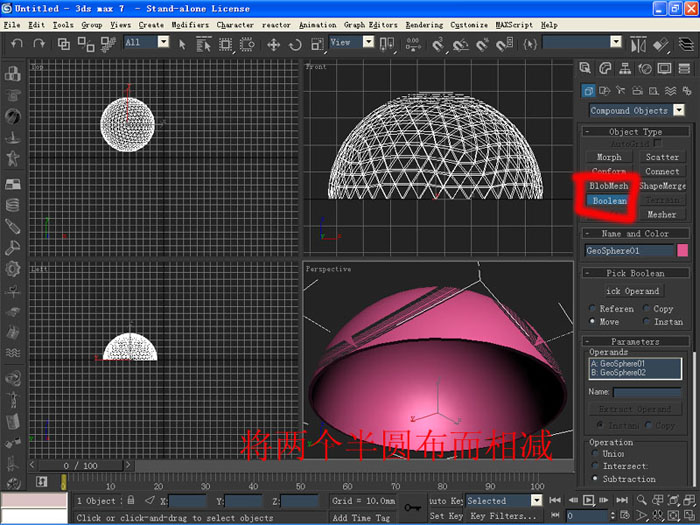
Task: Go to the animation end frame
Action: pyautogui.click(x=622, y=500)
